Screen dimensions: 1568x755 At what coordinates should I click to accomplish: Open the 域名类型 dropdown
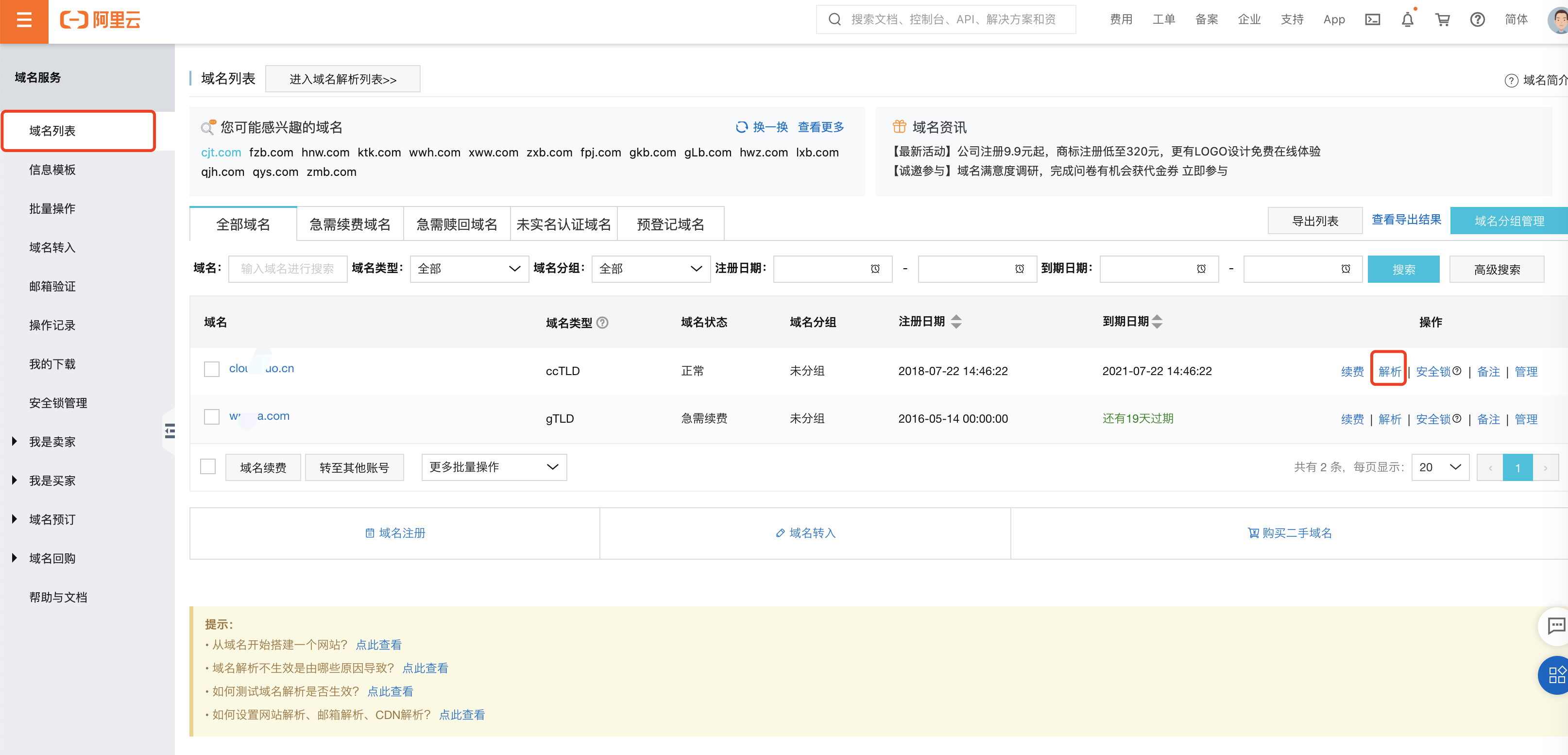(468, 269)
